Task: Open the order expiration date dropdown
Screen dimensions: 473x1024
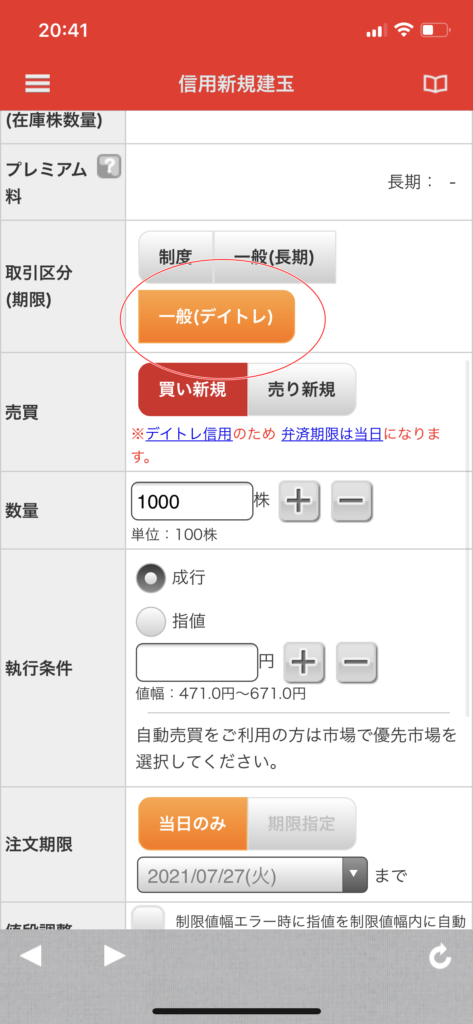Action: (252, 874)
